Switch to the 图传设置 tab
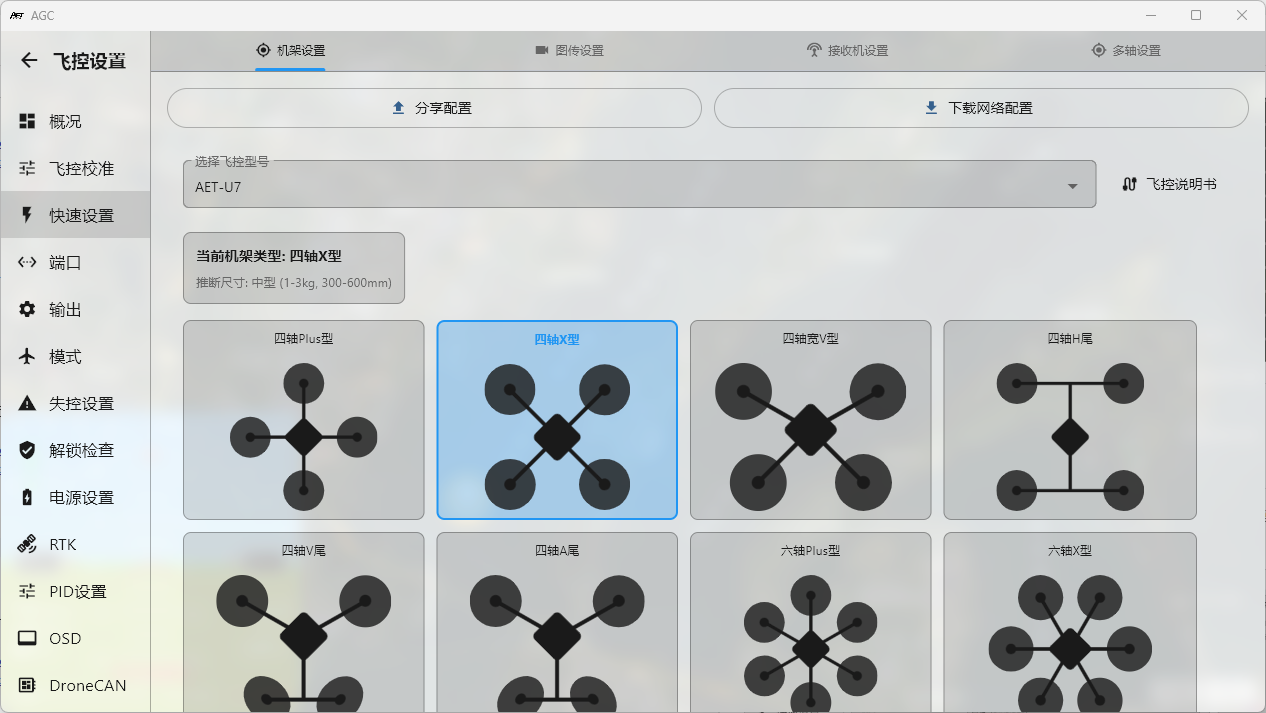The height and width of the screenshot is (713, 1266). pyautogui.click(x=569, y=51)
